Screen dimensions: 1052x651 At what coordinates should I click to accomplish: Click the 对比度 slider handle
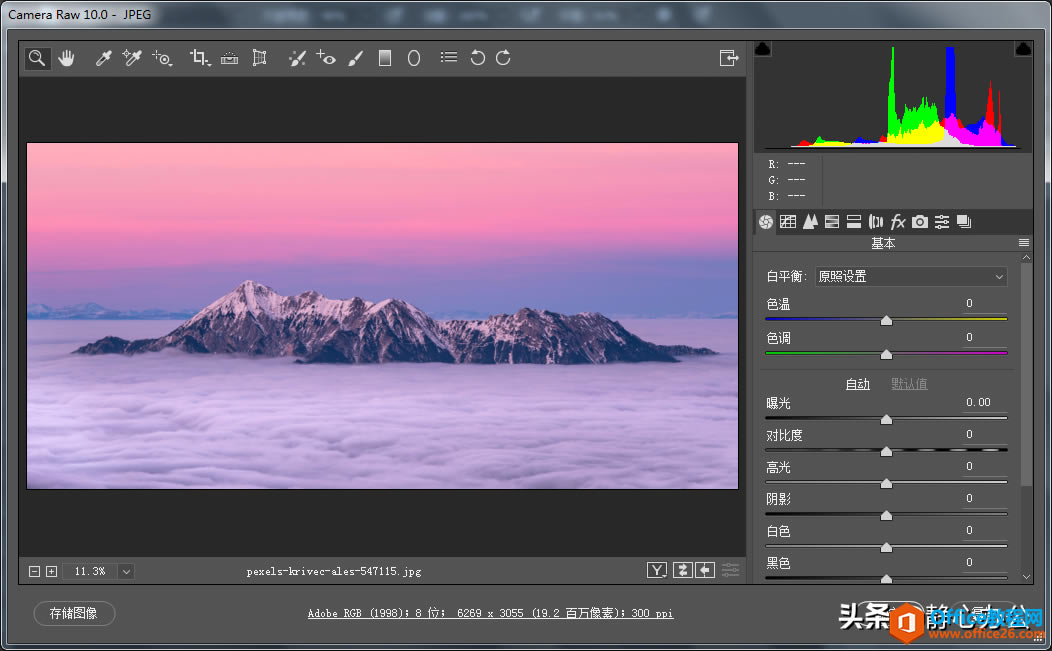coord(886,452)
